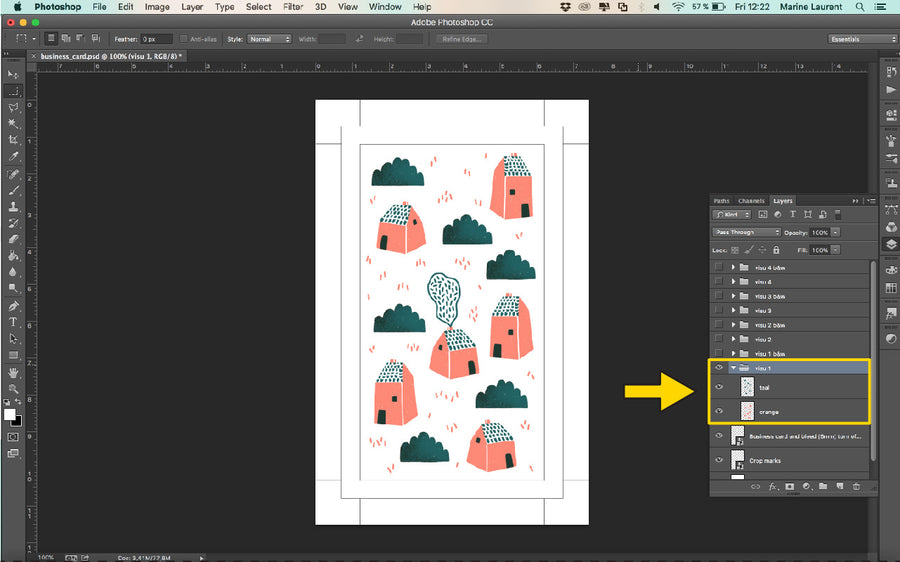
Task: Select the Magic Wand tool
Action: click(x=13, y=123)
